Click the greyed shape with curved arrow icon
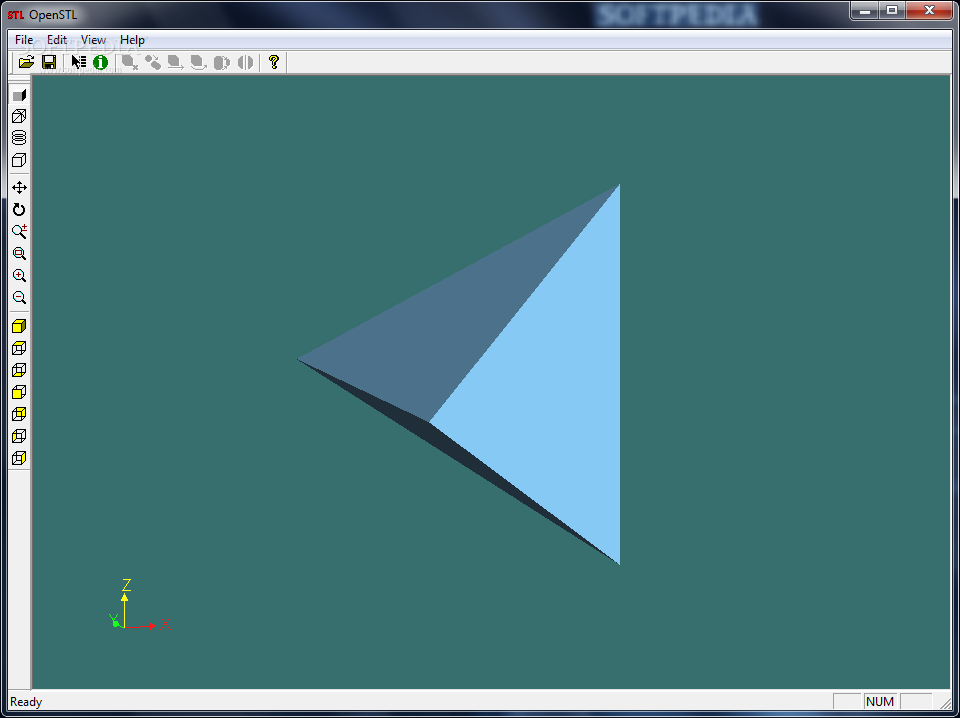The height and width of the screenshot is (718, 960). click(x=198, y=62)
